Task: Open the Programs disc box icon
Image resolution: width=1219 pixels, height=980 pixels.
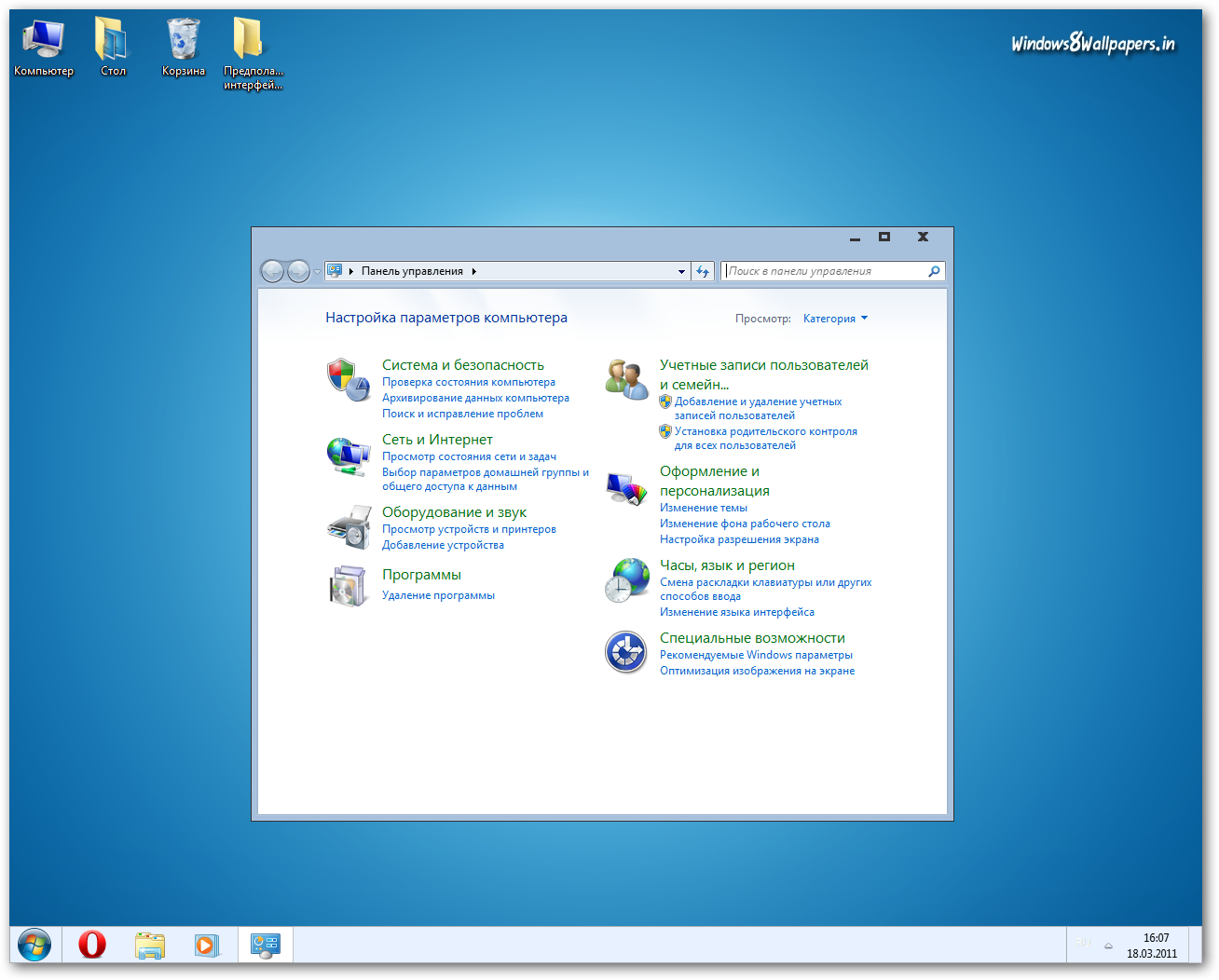Action: (x=348, y=586)
